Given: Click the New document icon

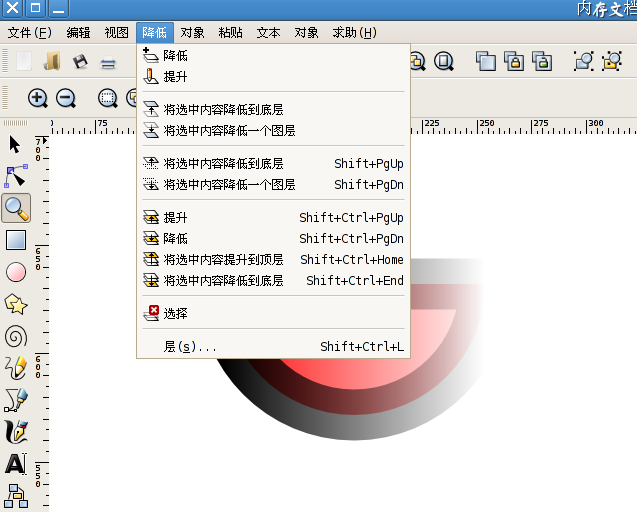Looking at the screenshot, I should pos(24,61).
